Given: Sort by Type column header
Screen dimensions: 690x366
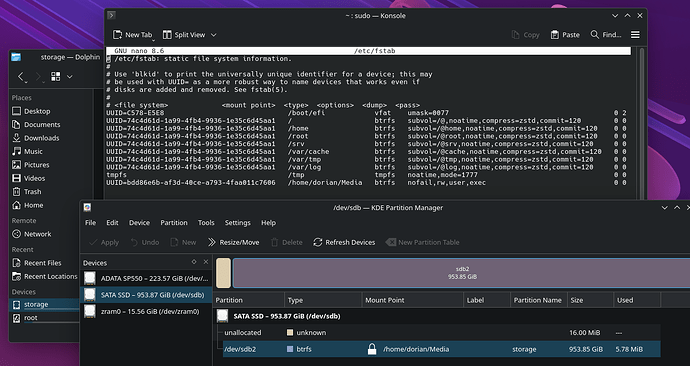Looking at the screenshot, I should coord(323,300).
